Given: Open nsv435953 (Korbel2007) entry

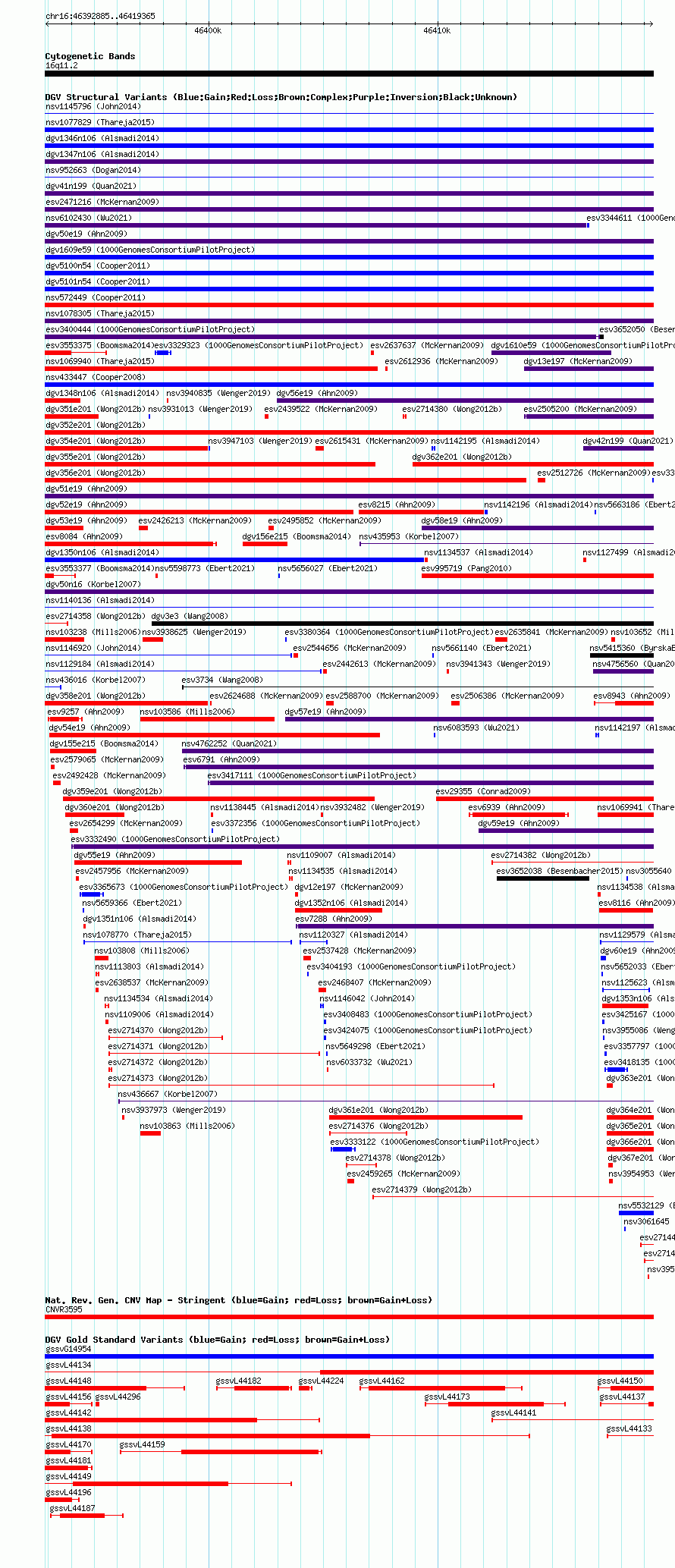Looking at the screenshot, I should (409, 536).
